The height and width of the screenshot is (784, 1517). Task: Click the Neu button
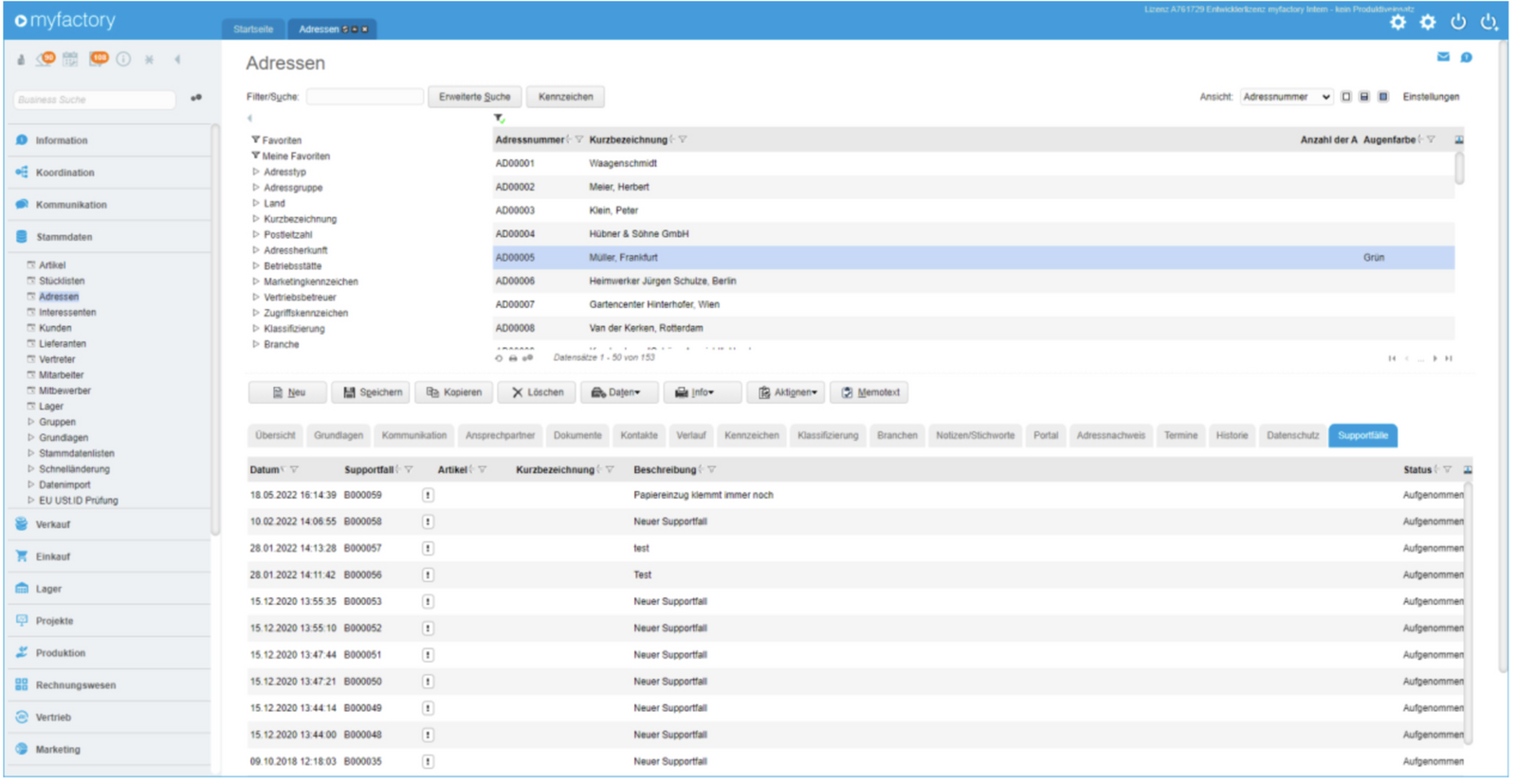(x=287, y=392)
